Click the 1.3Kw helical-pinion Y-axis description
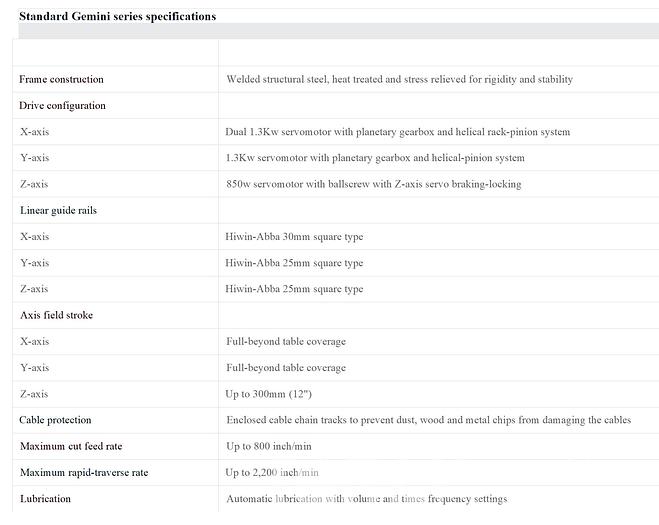 (x=375, y=158)
